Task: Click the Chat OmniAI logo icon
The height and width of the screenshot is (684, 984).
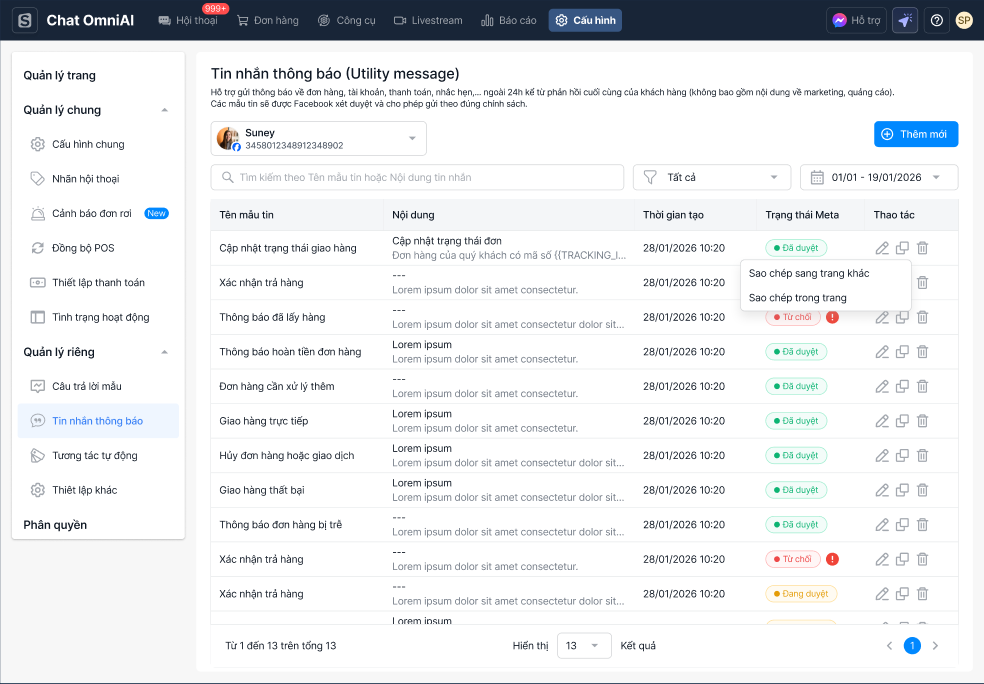Action: pos(25,20)
